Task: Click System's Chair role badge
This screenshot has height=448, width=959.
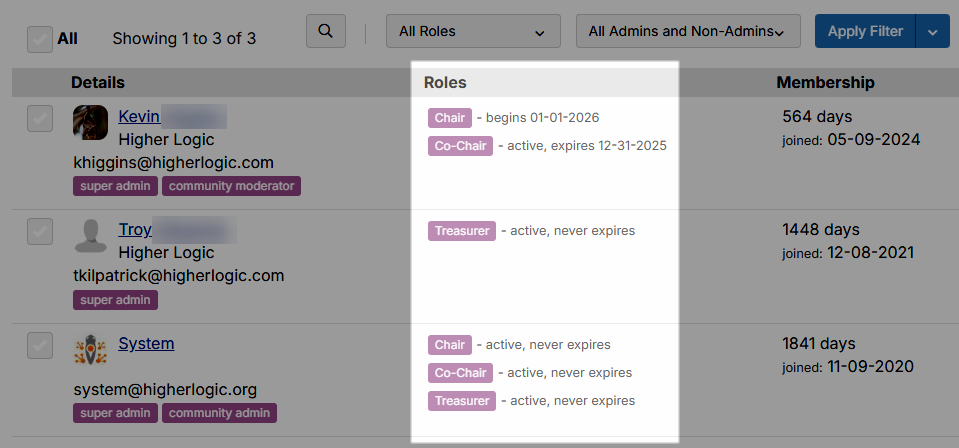Action: pyautogui.click(x=450, y=345)
